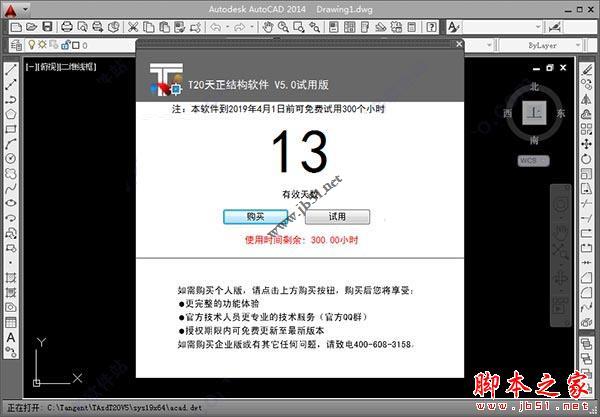
Task: Select the Multiline Text A tool
Action: (x=11, y=337)
